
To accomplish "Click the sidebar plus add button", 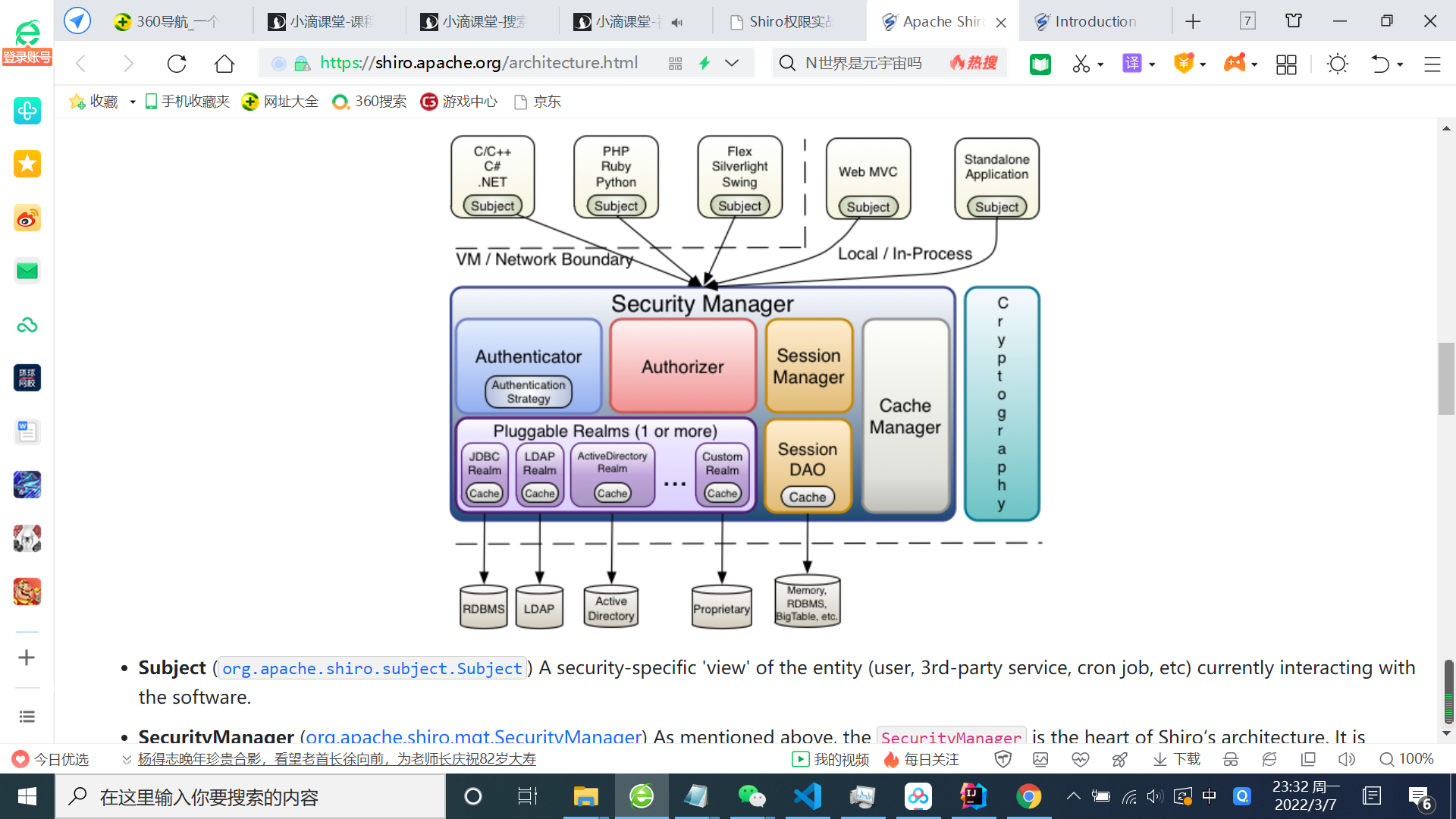I will pos(27,657).
